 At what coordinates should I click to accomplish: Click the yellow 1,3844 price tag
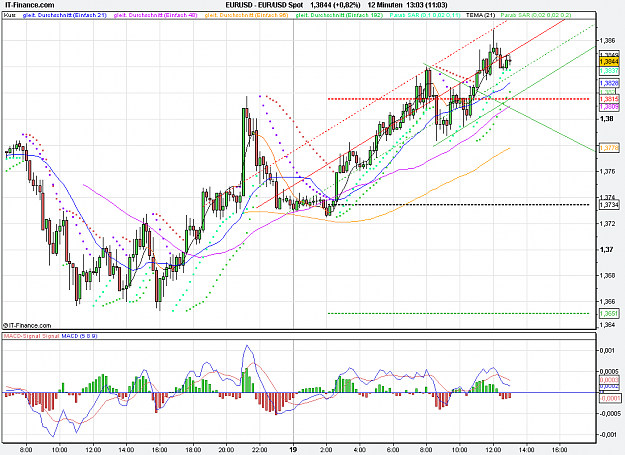click(x=609, y=62)
